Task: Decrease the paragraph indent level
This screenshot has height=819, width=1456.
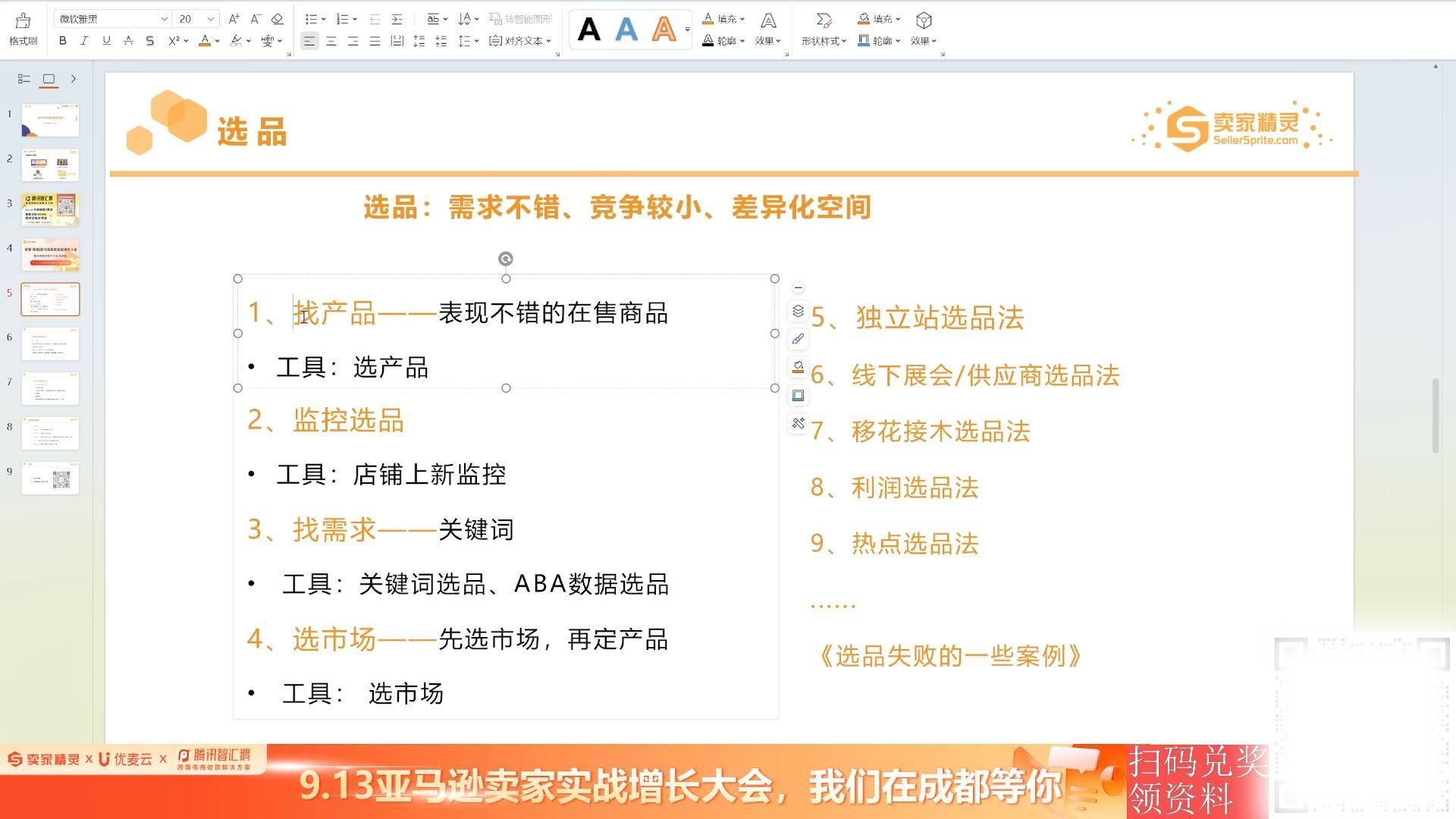Action: [375, 19]
